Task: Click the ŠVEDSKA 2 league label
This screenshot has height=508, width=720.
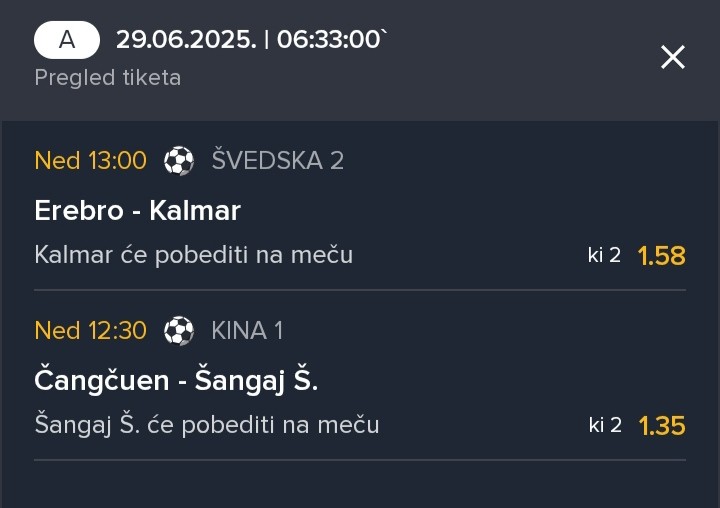Action: (278, 160)
